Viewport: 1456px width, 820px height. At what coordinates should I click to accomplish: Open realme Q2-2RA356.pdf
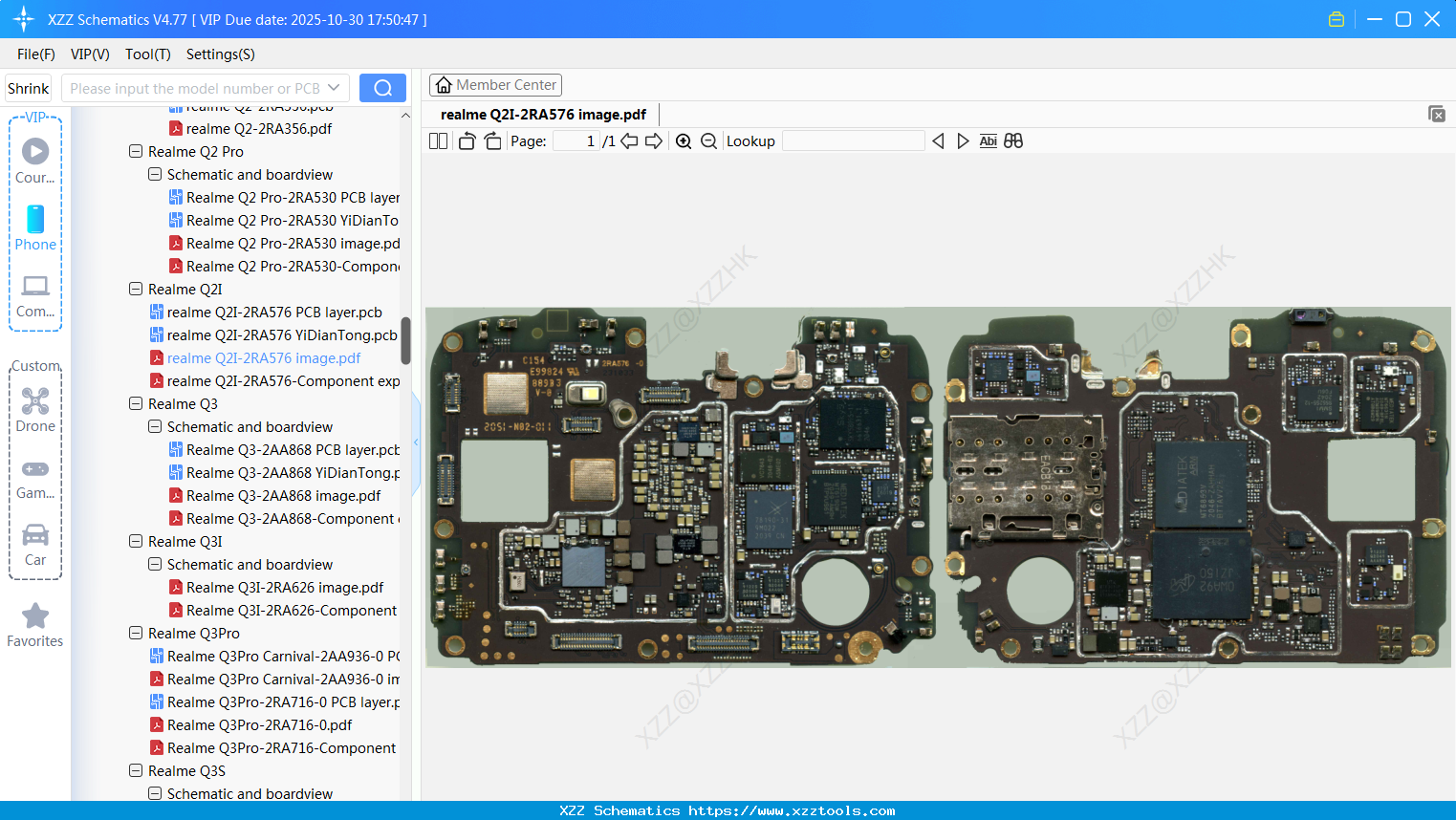250,129
